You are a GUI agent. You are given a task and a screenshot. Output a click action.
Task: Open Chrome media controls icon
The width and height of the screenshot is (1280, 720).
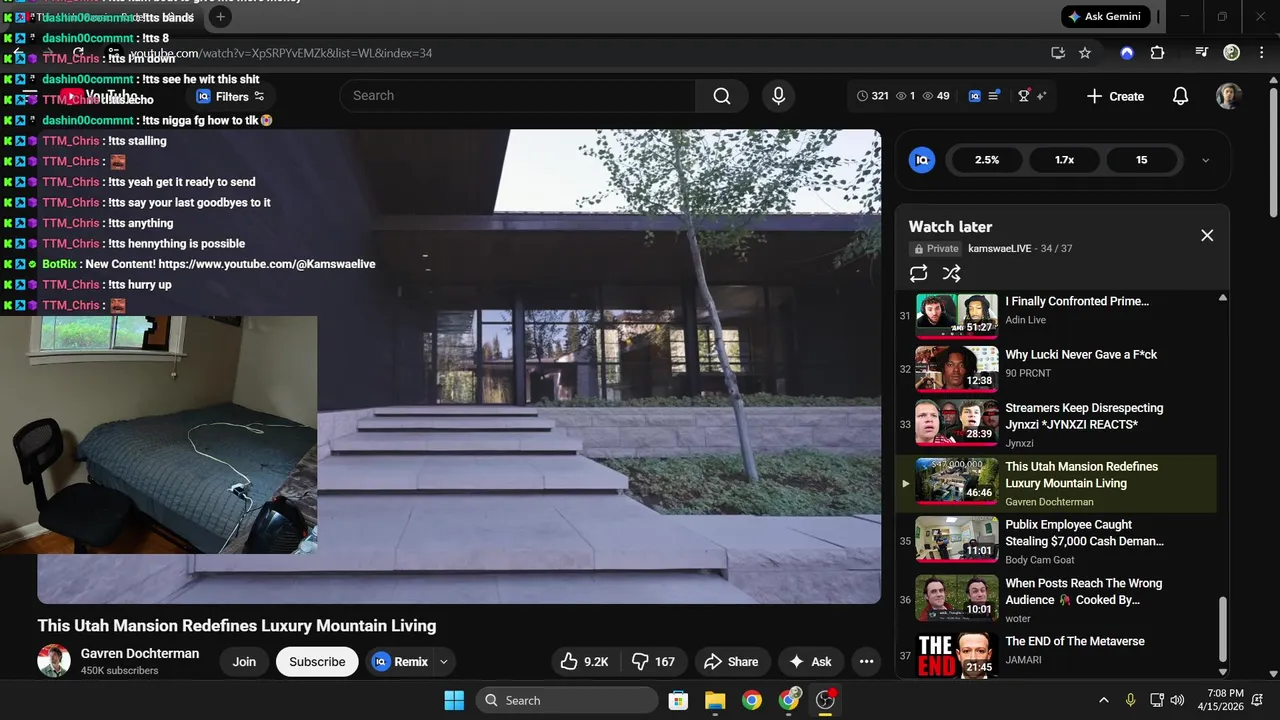point(1203,53)
